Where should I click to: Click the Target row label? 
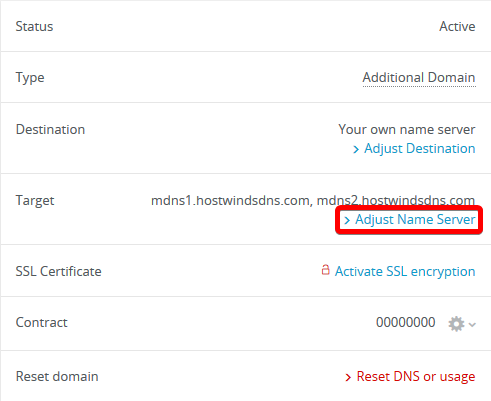35,201
